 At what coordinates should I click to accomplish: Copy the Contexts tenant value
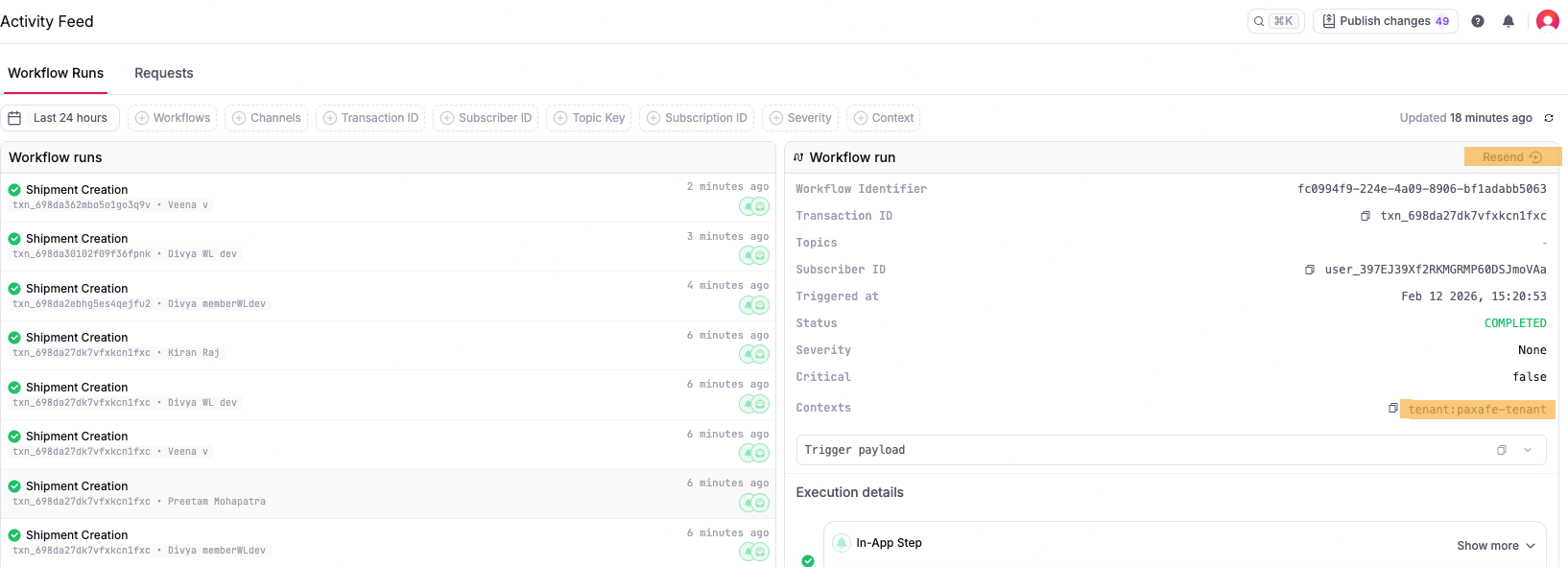tap(1393, 408)
